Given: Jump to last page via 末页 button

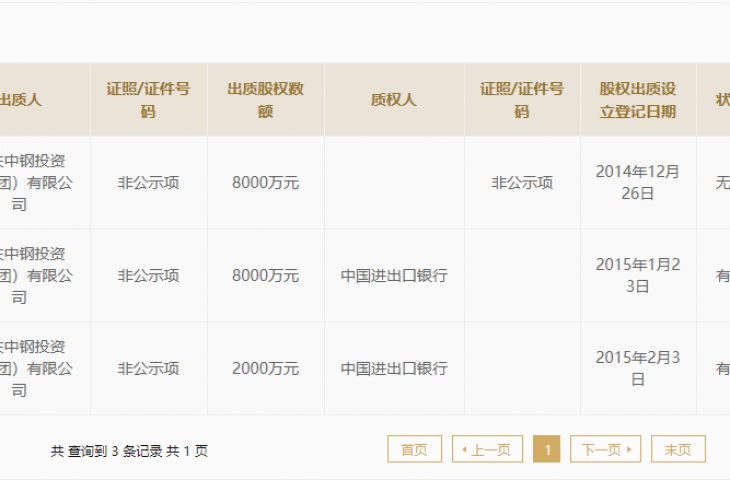Looking at the screenshot, I should click(678, 449).
